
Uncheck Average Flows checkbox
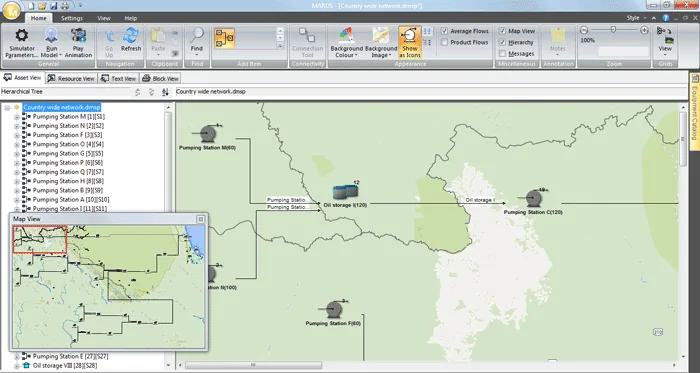444,31
